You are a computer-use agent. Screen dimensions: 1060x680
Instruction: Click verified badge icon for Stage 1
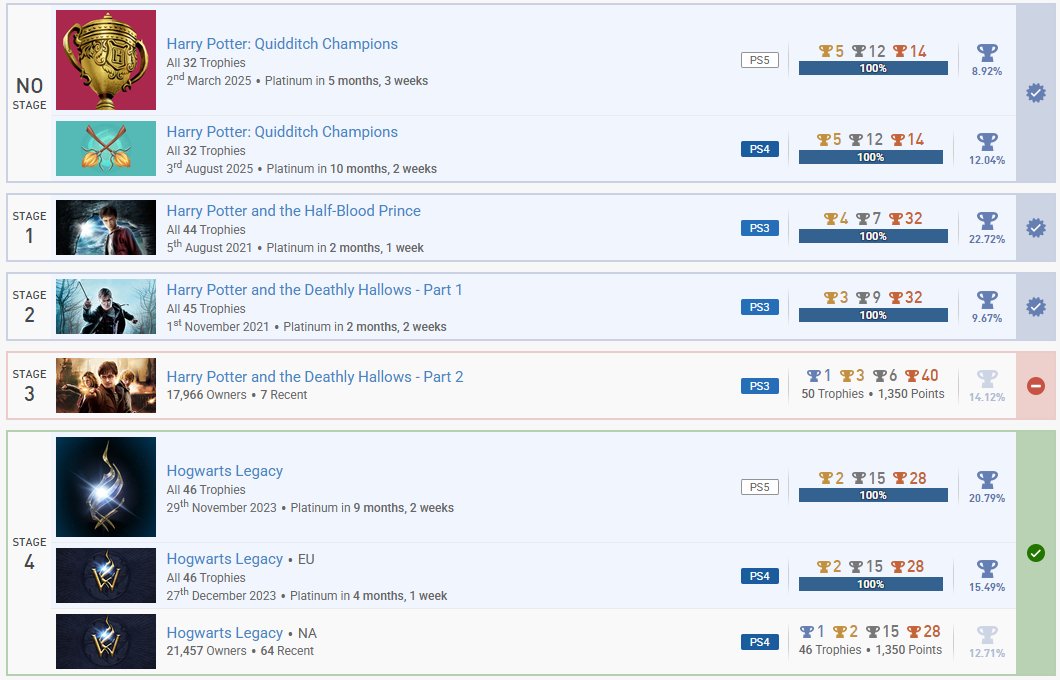pyautogui.click(x=1036, y=228)
